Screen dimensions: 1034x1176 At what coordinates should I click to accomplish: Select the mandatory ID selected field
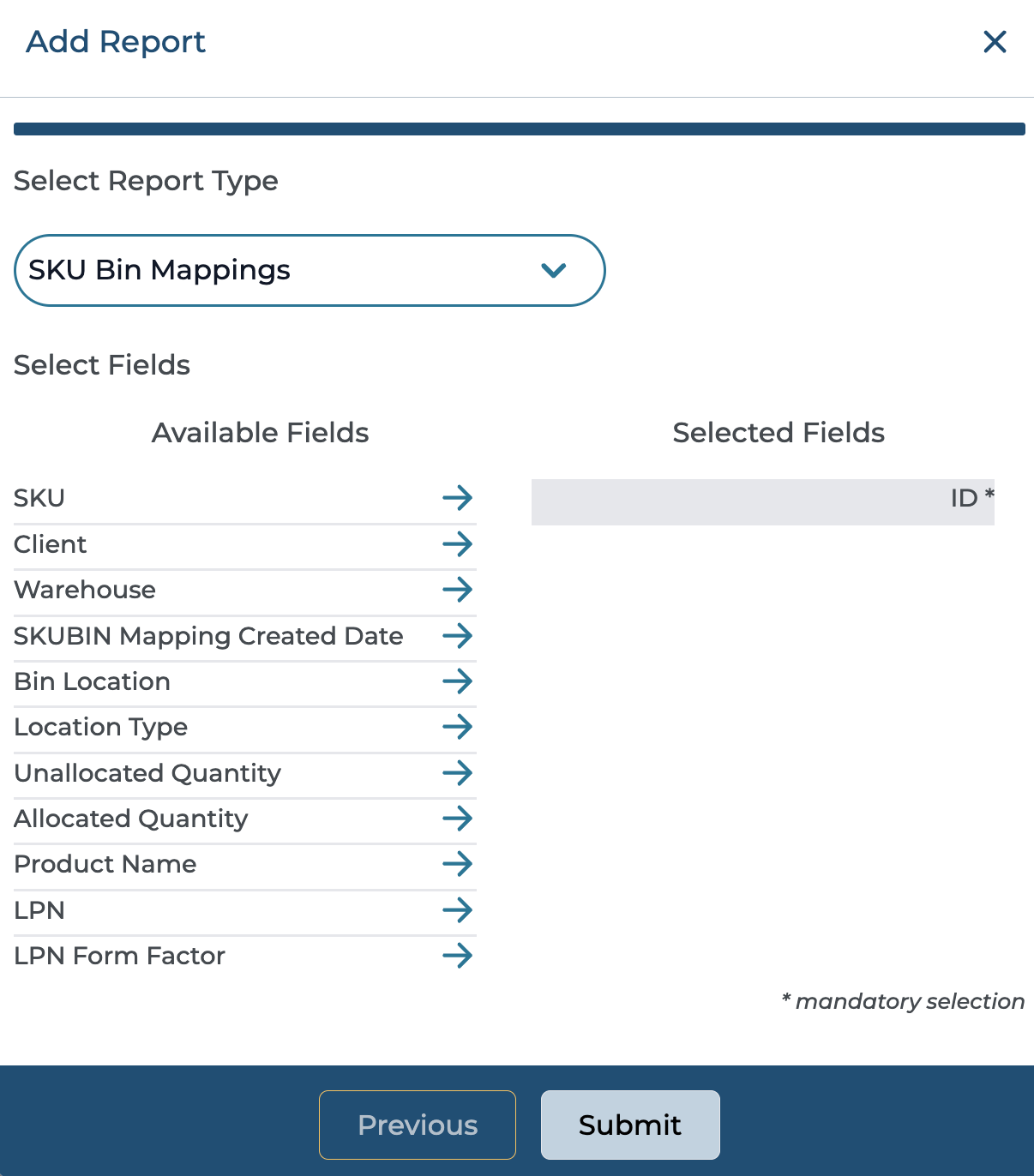coord(762,502)
